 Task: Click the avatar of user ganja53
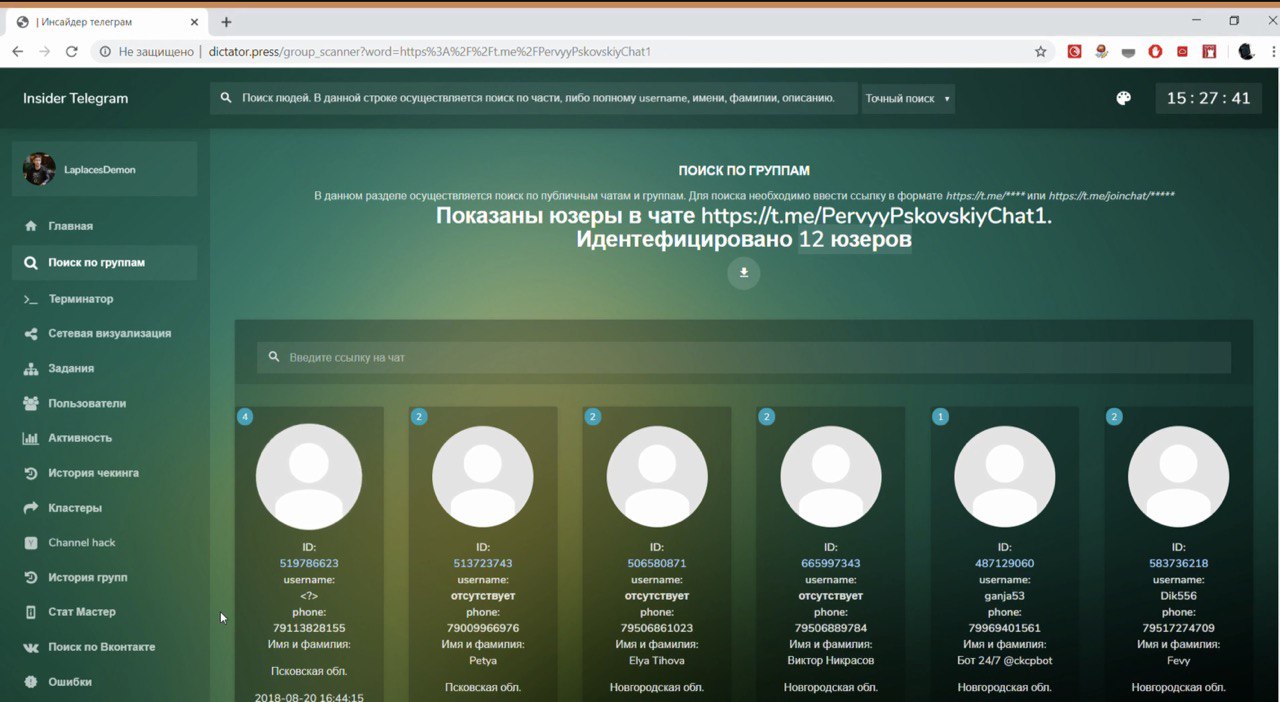1005,477
